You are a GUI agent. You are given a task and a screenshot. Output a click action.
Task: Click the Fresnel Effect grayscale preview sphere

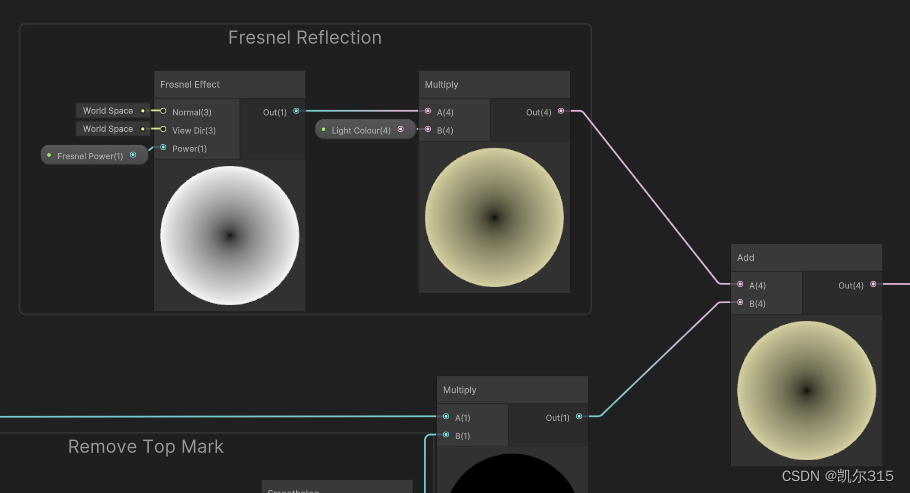230,235
